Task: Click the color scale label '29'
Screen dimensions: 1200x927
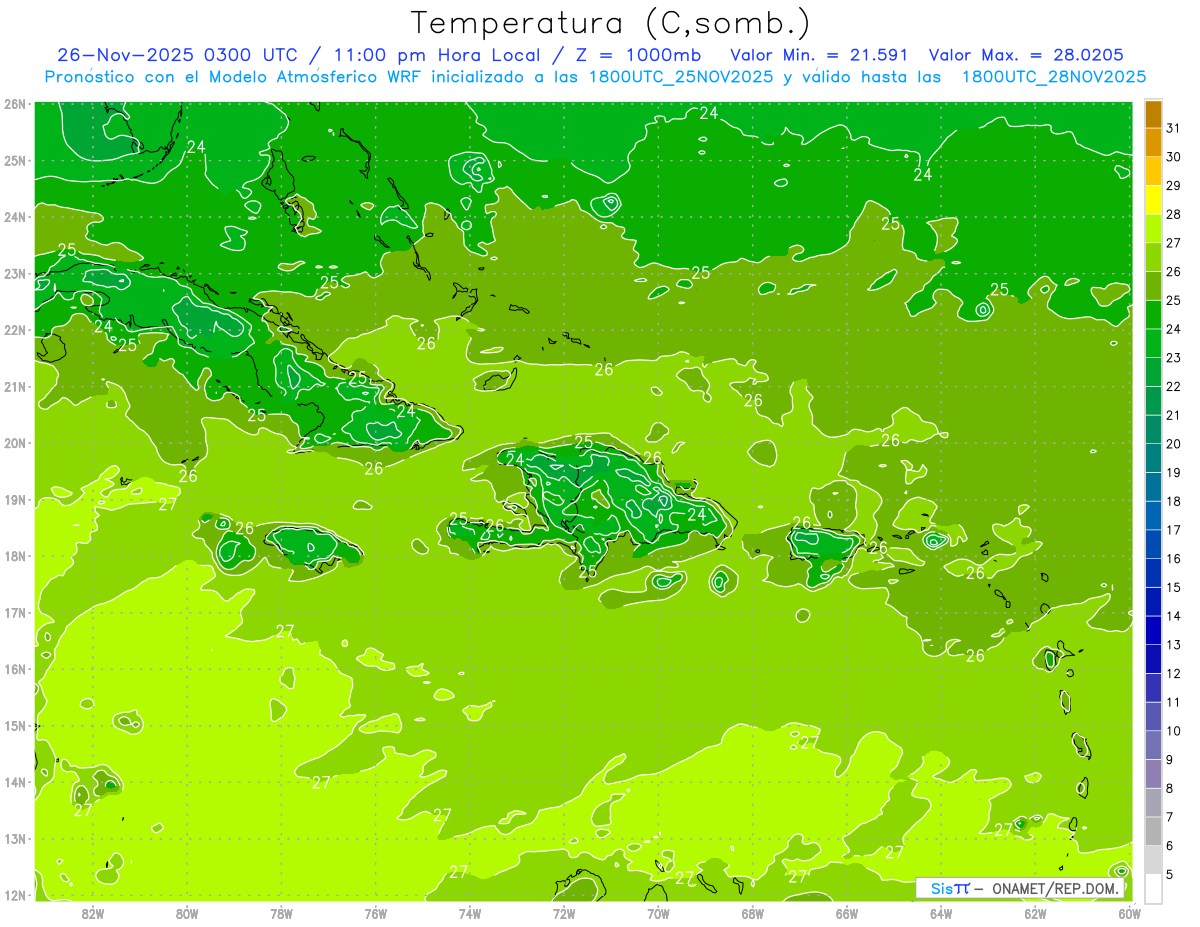Action: pos(1174,186)
